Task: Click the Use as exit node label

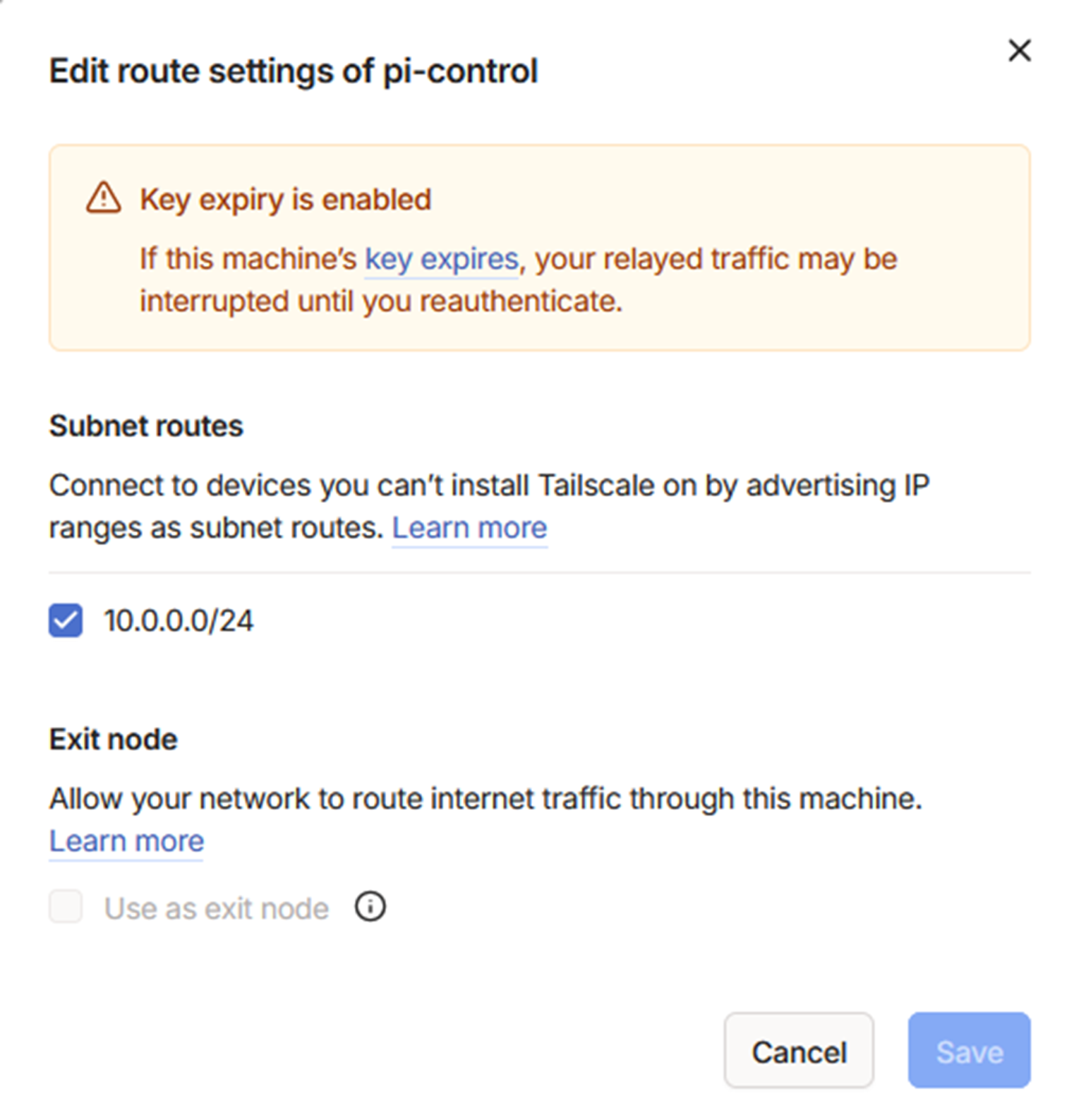Action: pyautogui.click(x=217, y=908)
